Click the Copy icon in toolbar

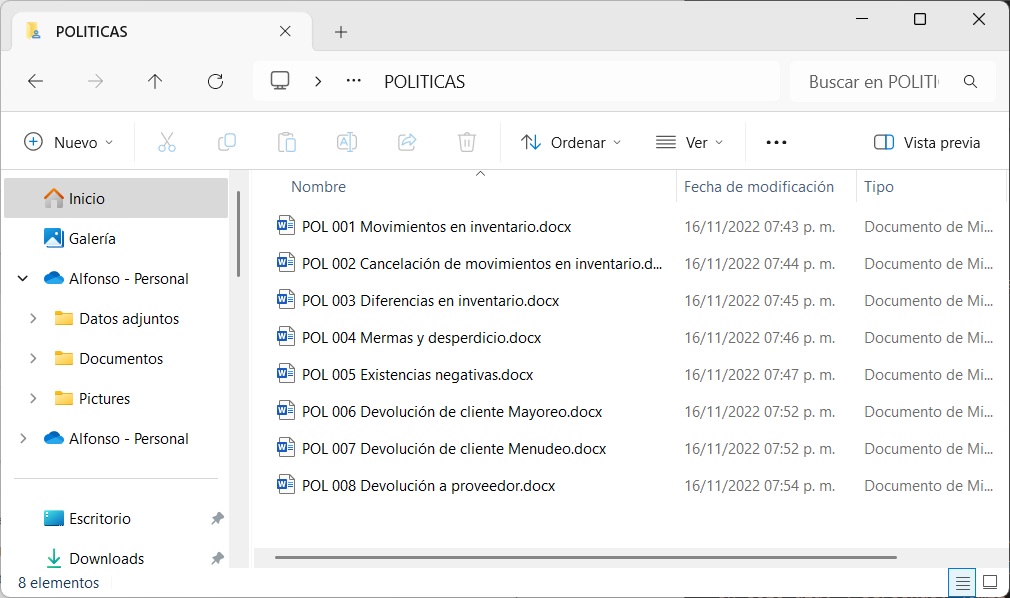coord(227,143)
